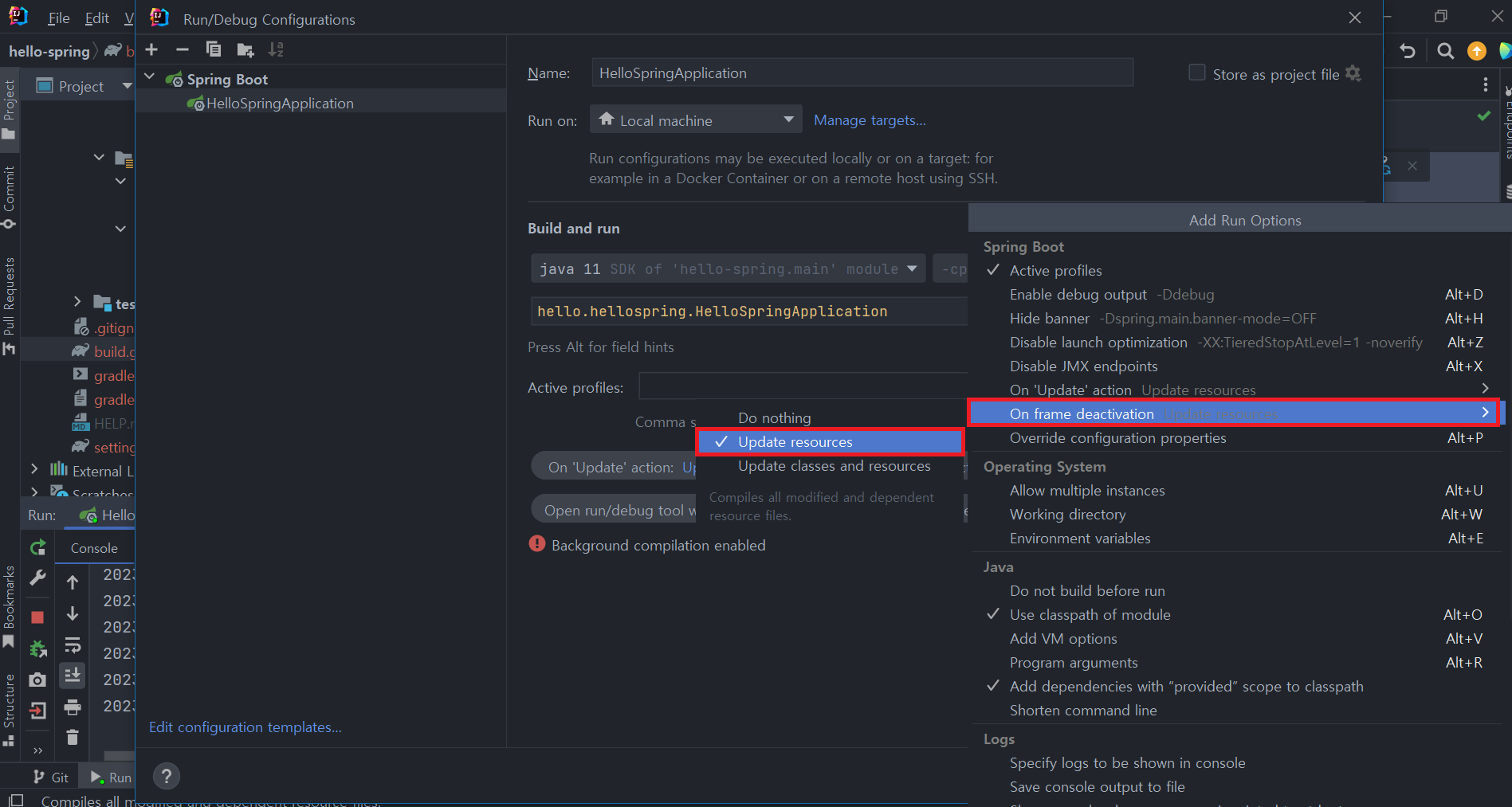The width and height of the screenshot is (1512, 807).
Task: Click the main class field
Action: (749, 311)
